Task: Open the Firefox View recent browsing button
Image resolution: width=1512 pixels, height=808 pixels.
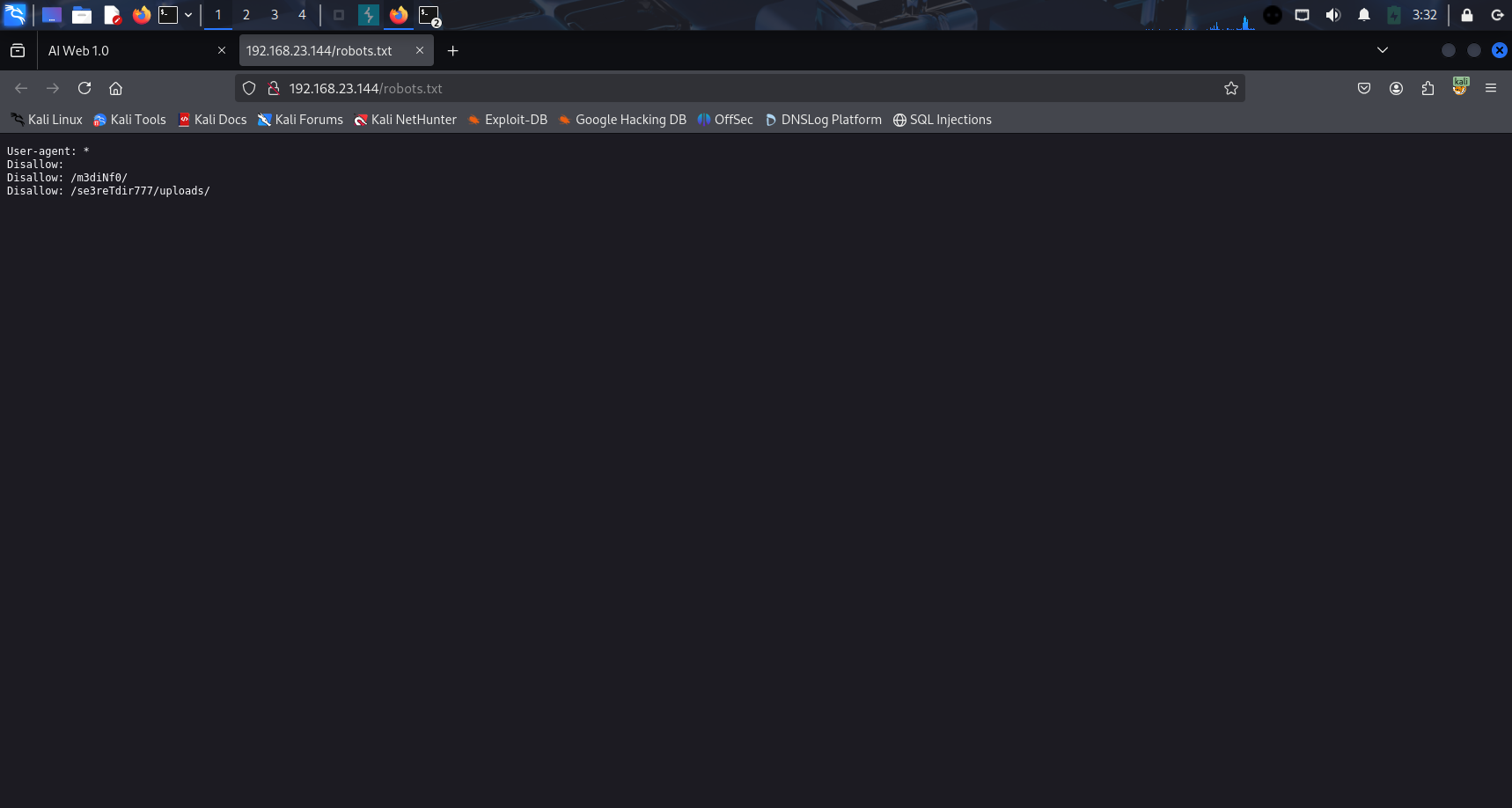Action: pos(18,51)
